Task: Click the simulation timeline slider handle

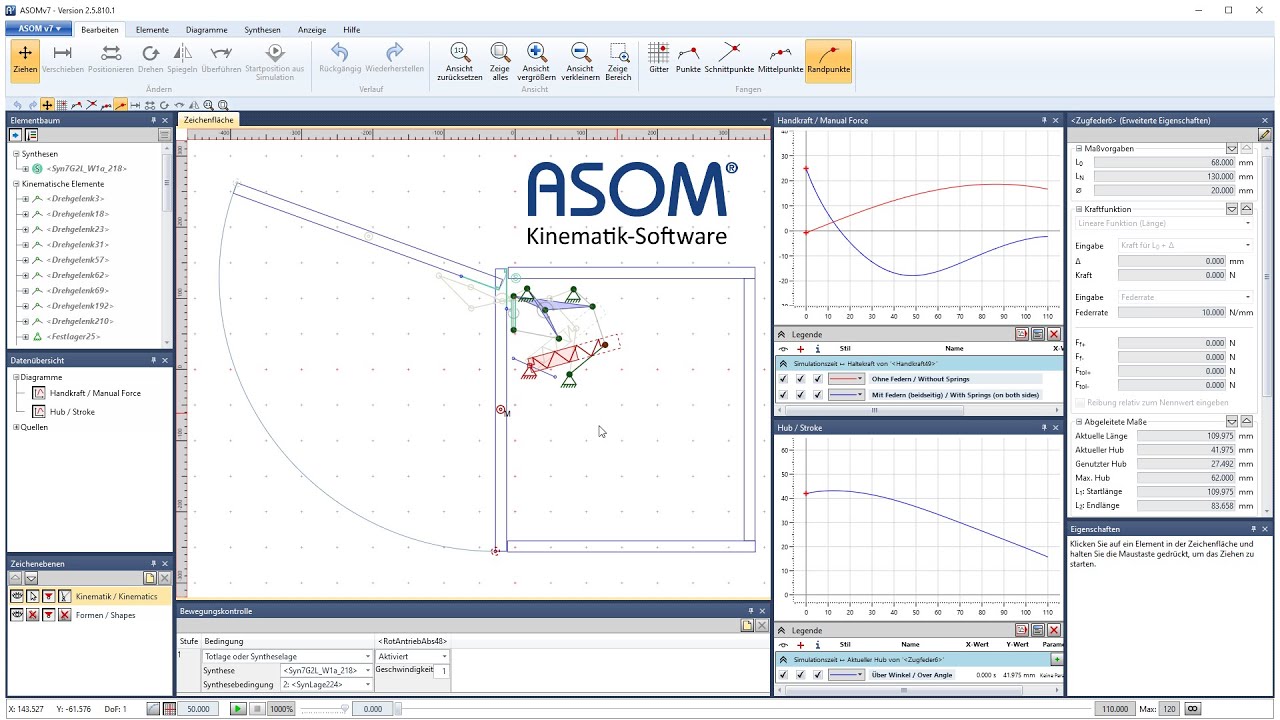Action: (x=398, y=708)
